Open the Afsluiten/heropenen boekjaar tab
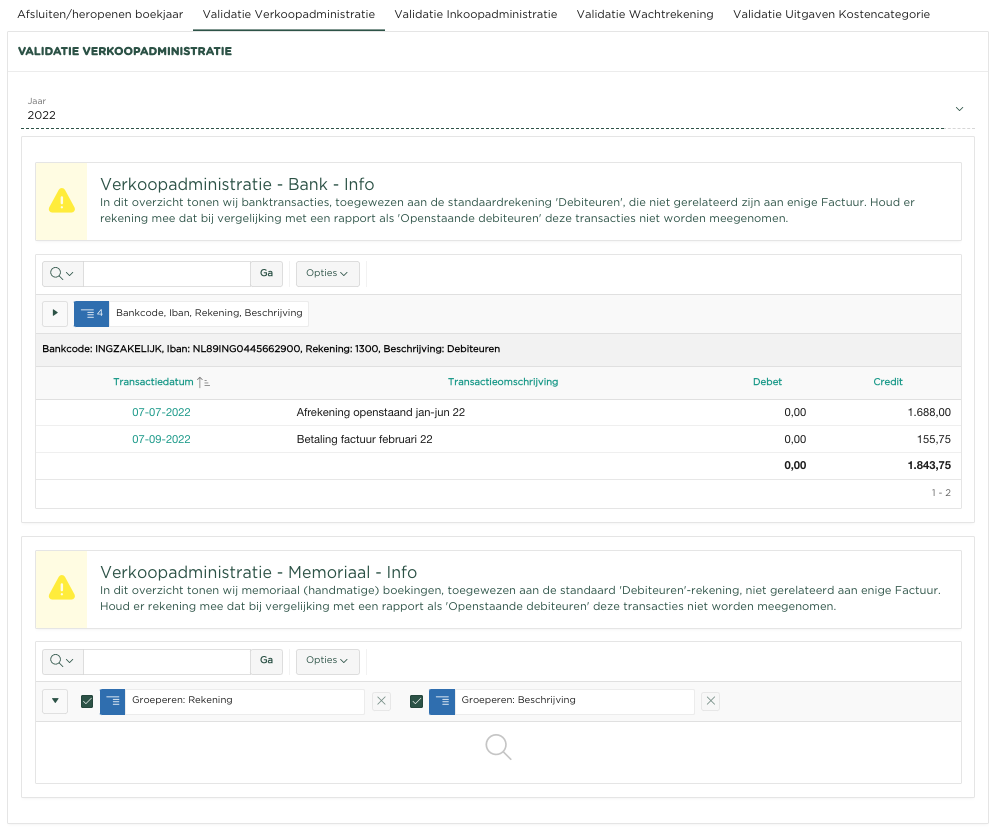Image resolution: width=999 pixels, height=835 pixels. click(x=100, y=15)
